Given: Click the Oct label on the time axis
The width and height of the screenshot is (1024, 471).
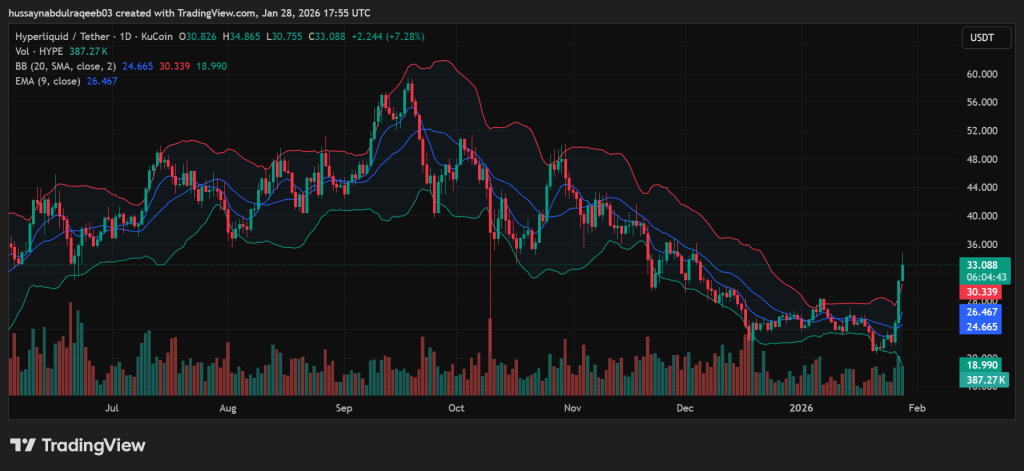Looking at the screenshot, I should (x=457, y=408).
